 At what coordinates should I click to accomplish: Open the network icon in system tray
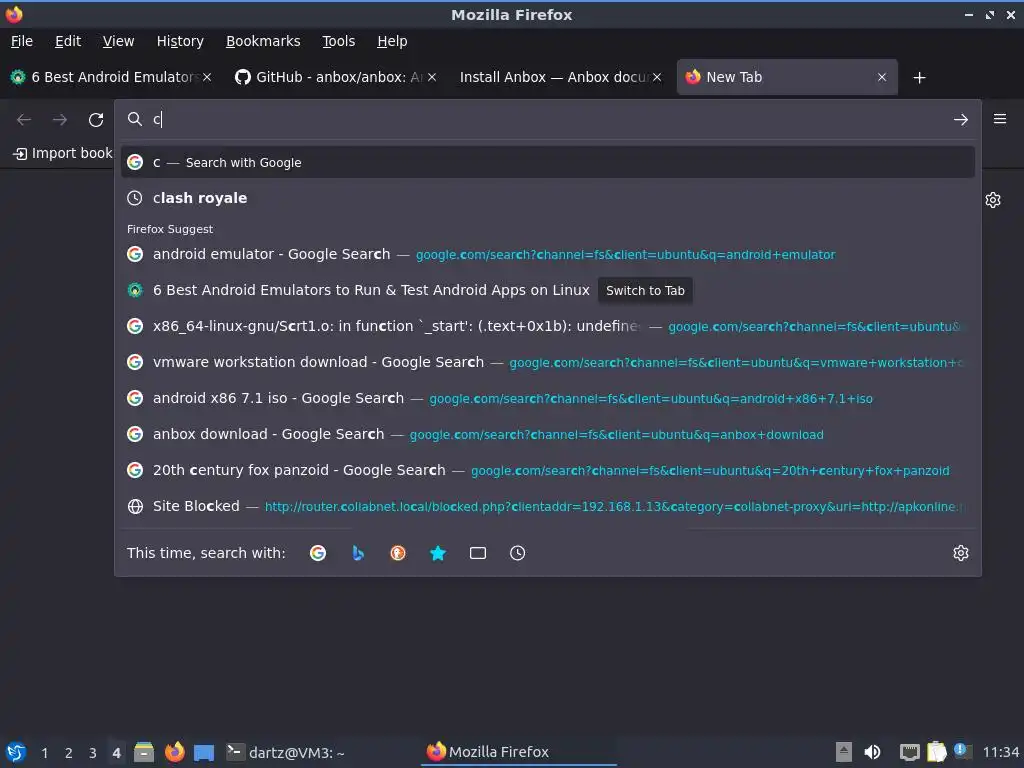(x=909, y=752)
